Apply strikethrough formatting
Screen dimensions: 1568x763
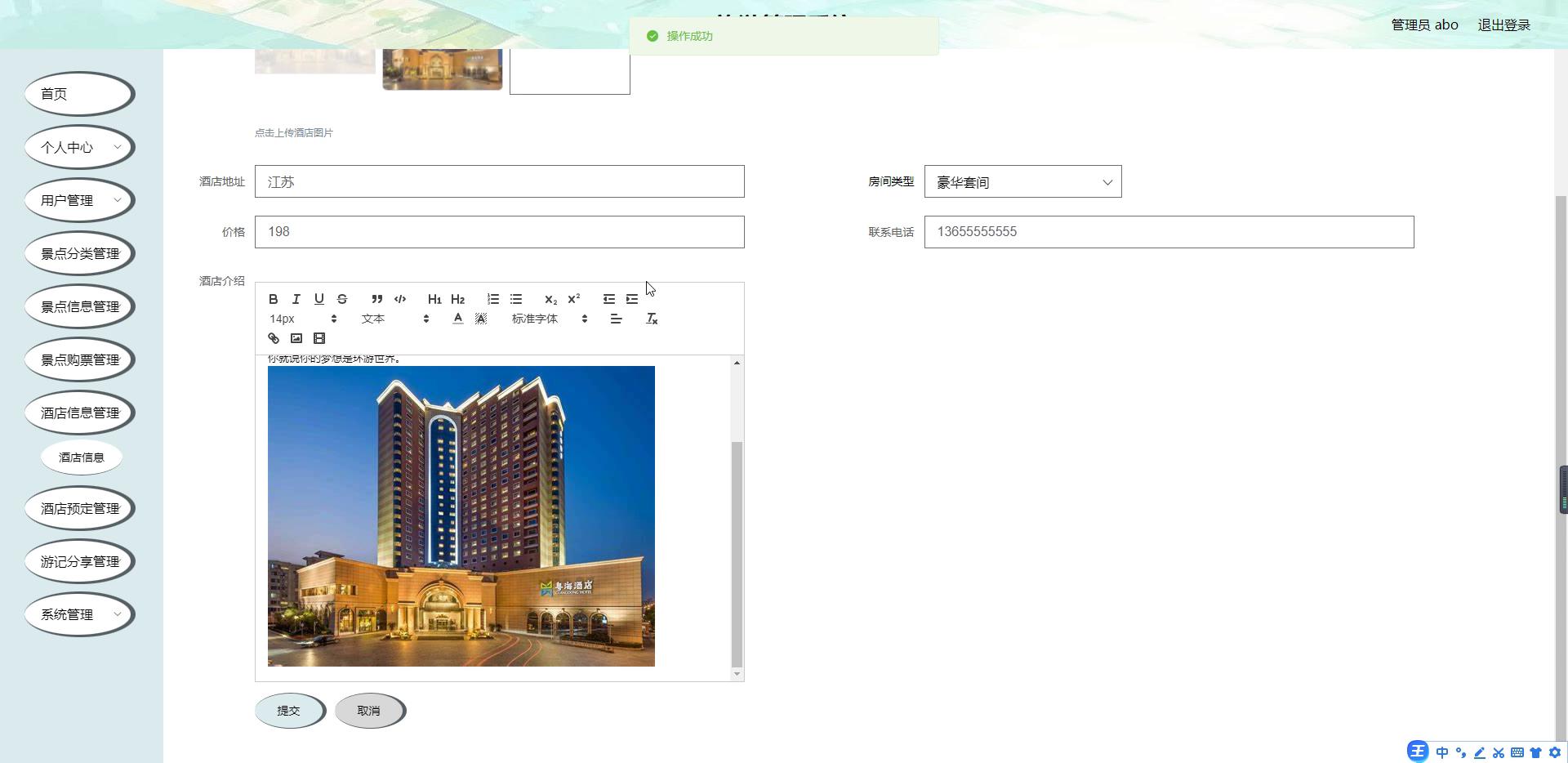coord(342,299)
